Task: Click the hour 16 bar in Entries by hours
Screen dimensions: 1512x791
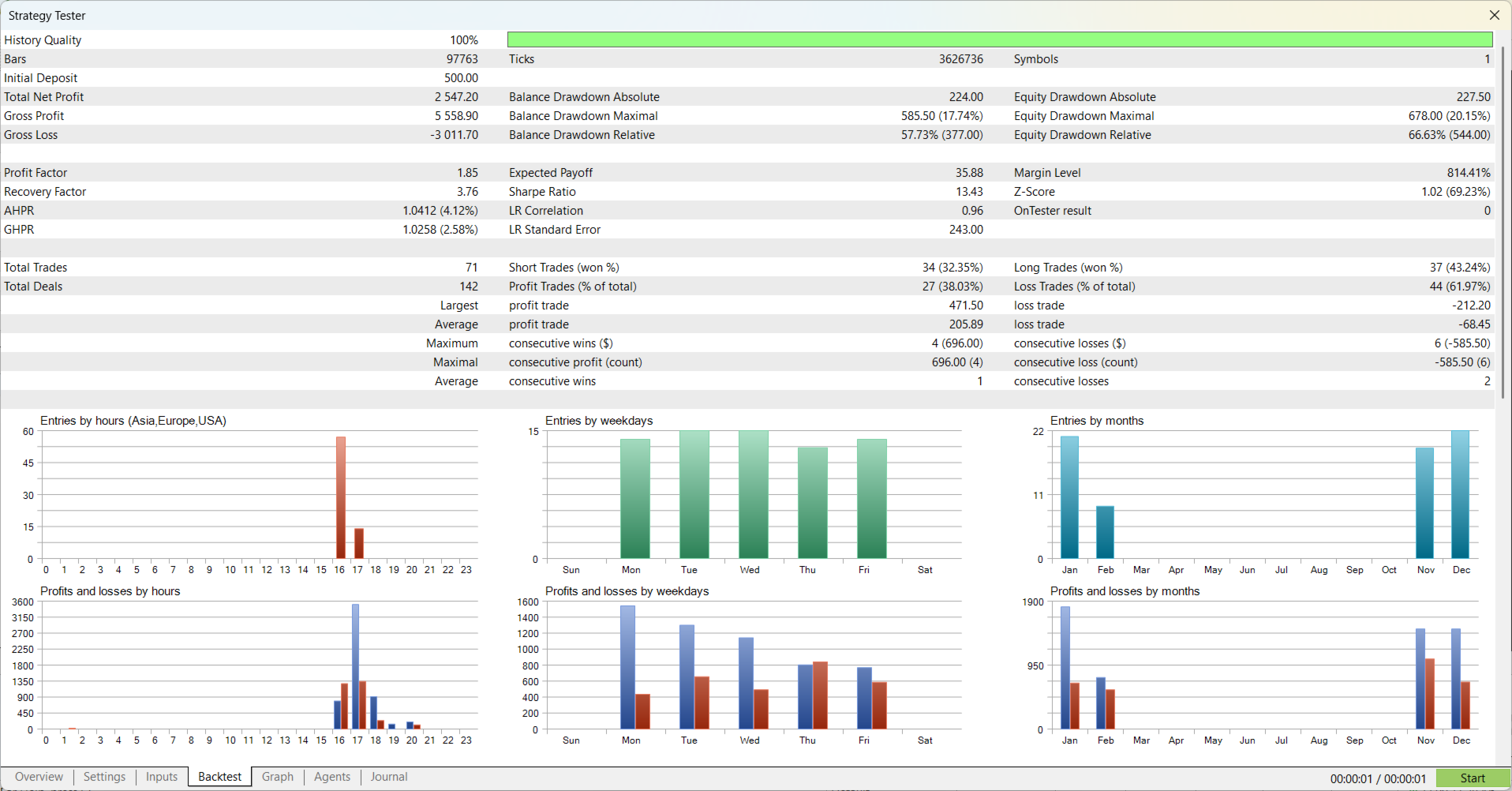Action: pos(341,497)
